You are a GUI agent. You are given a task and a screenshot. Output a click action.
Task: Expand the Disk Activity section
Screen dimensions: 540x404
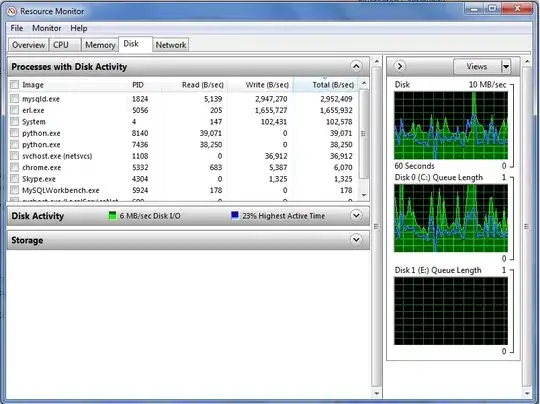pos(356,216)
